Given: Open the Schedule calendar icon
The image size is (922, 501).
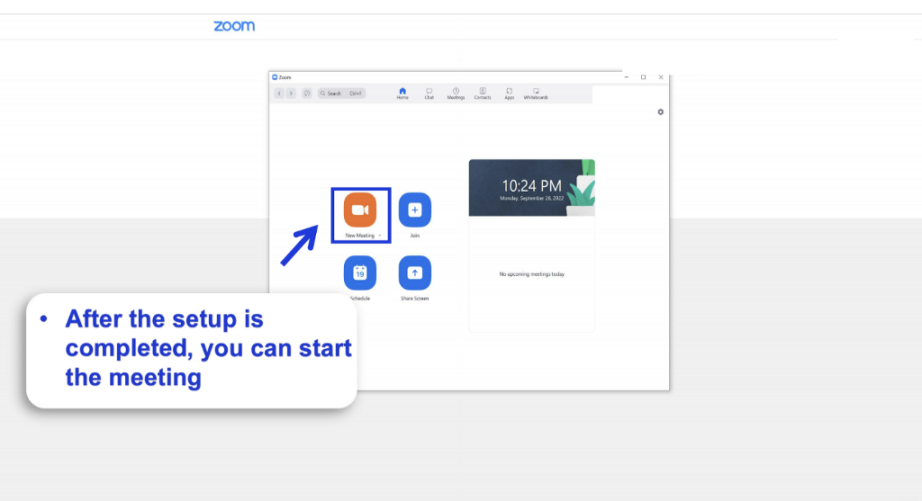Looking at the screenshot, I should click(x=360, y=272).
